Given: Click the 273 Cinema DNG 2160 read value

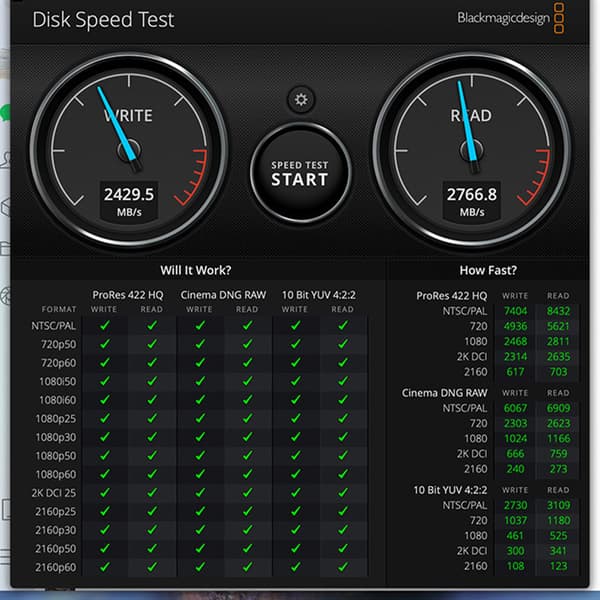Looking at the screenshot, I should point(558,469).
